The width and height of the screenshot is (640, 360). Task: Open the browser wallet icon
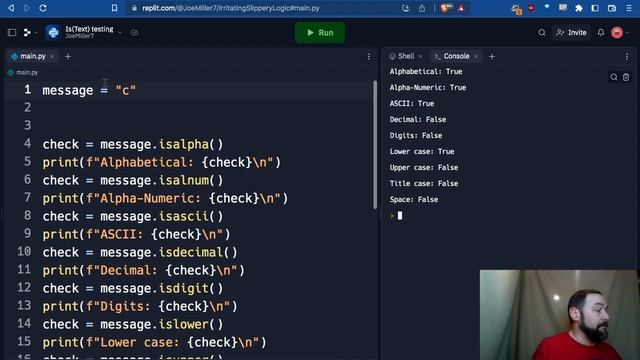(611, 8)
